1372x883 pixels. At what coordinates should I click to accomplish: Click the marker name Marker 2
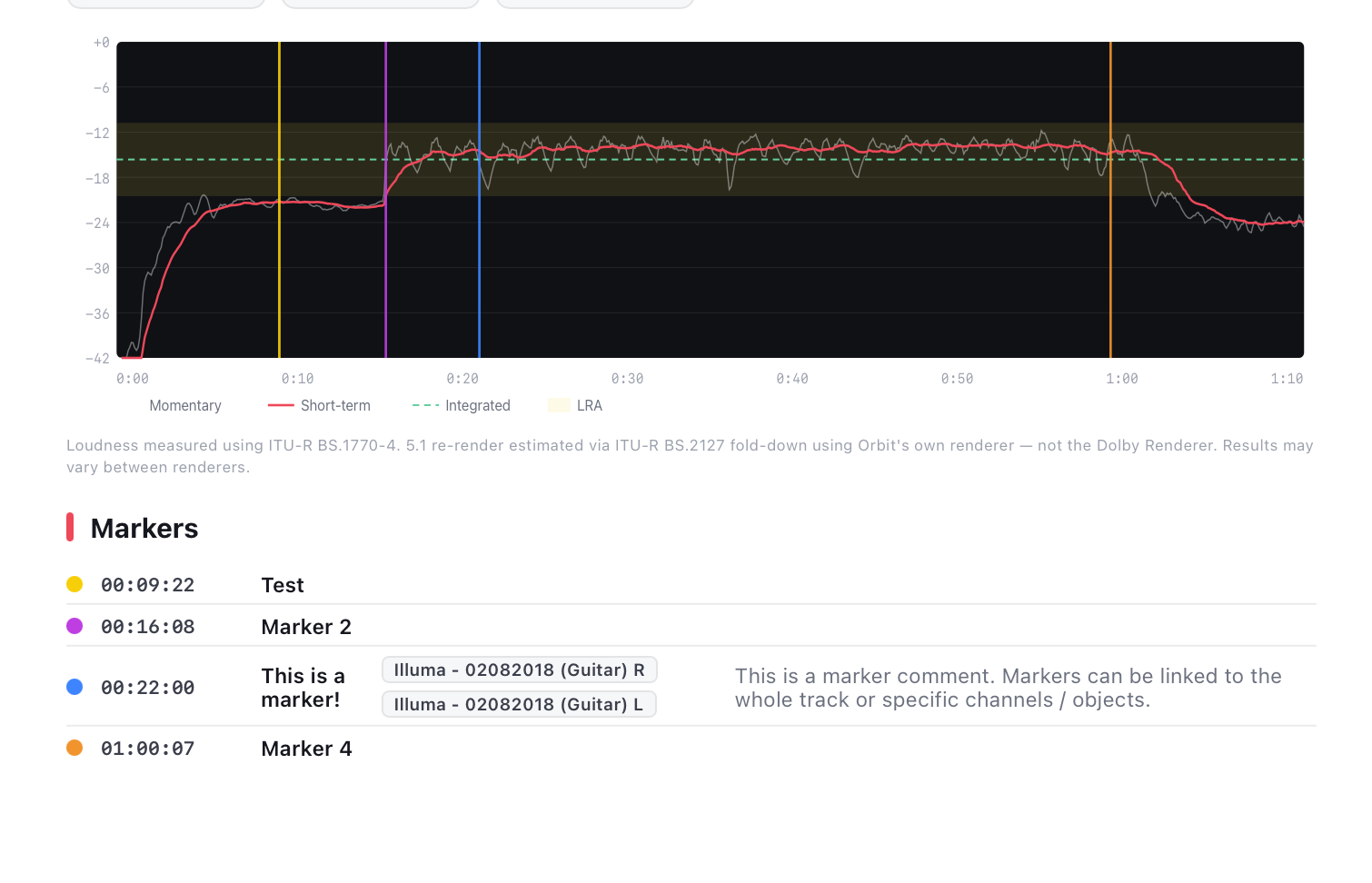[x=306, y=627]
